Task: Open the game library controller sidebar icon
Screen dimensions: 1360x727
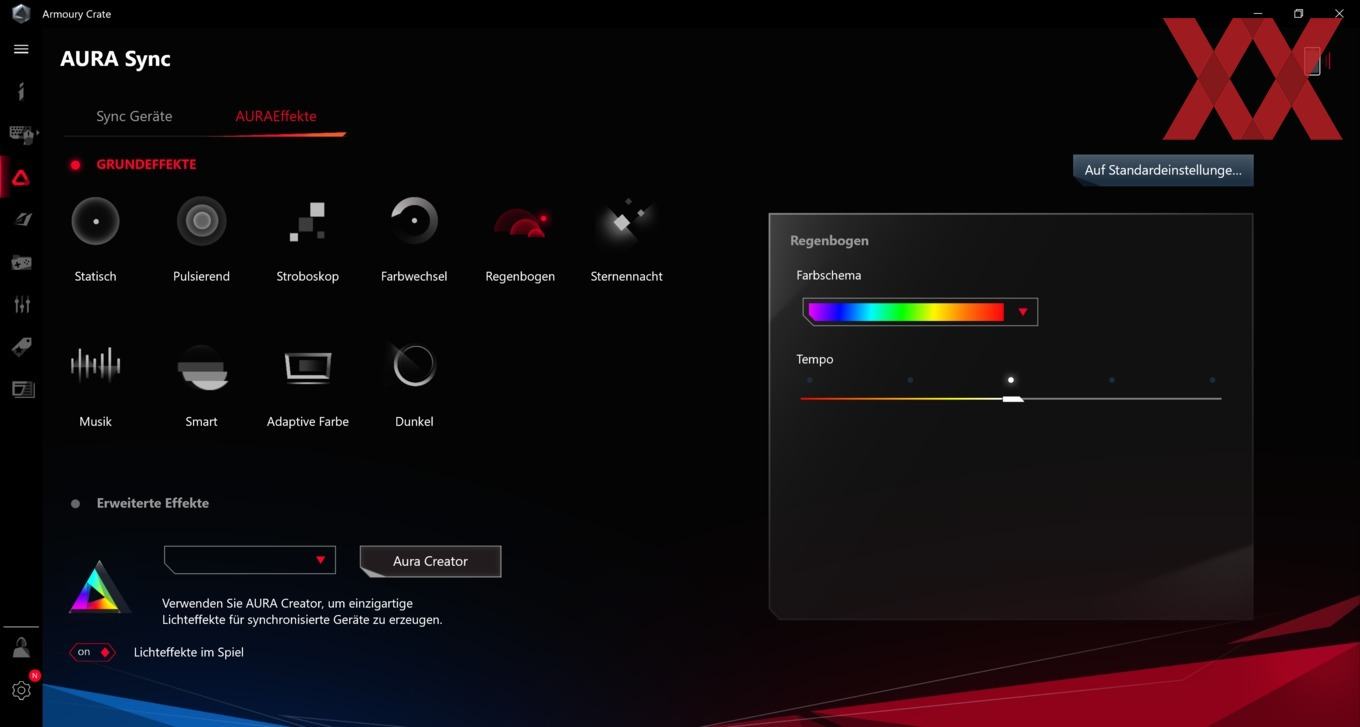Action: 21,262
